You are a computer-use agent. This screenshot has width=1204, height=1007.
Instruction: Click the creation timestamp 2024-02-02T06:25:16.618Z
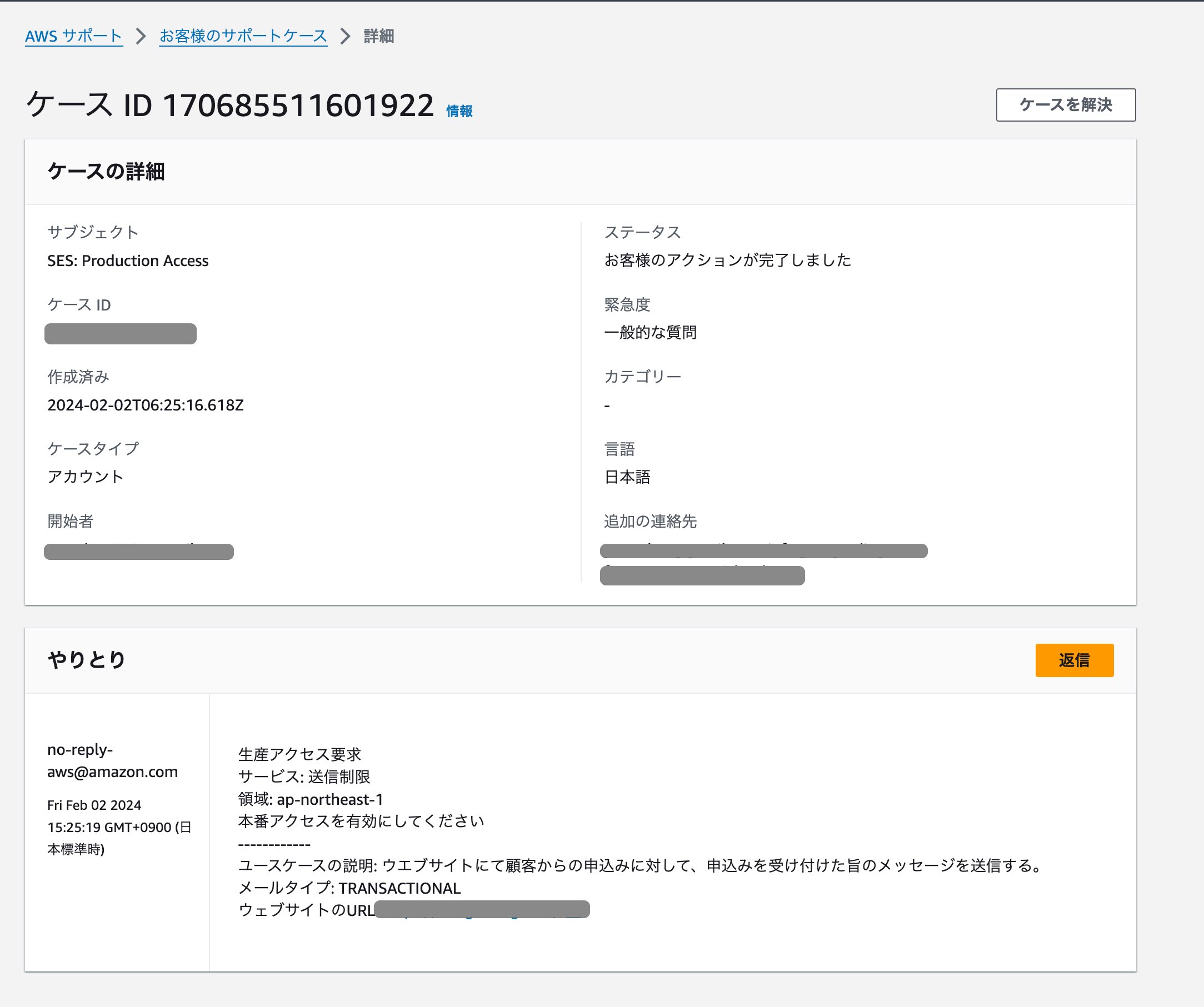pos(146,405)
